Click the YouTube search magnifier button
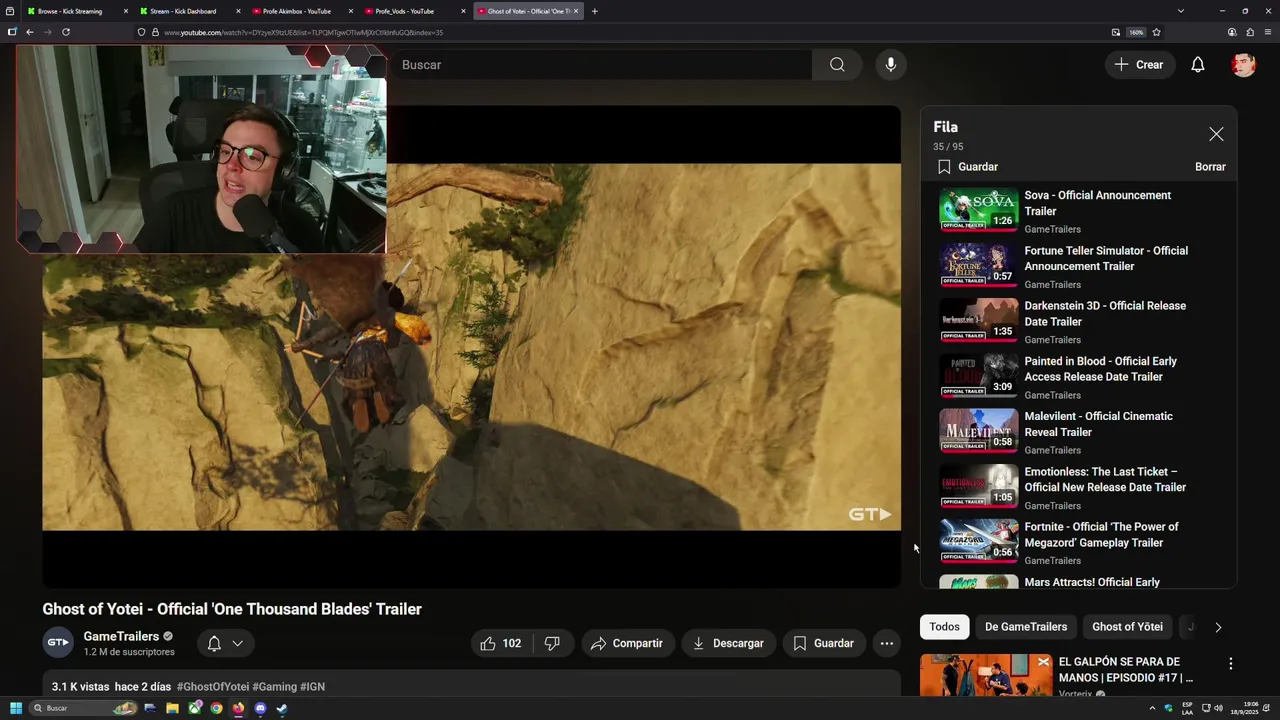The image size is (1280, 720). (x=837, y=65)
